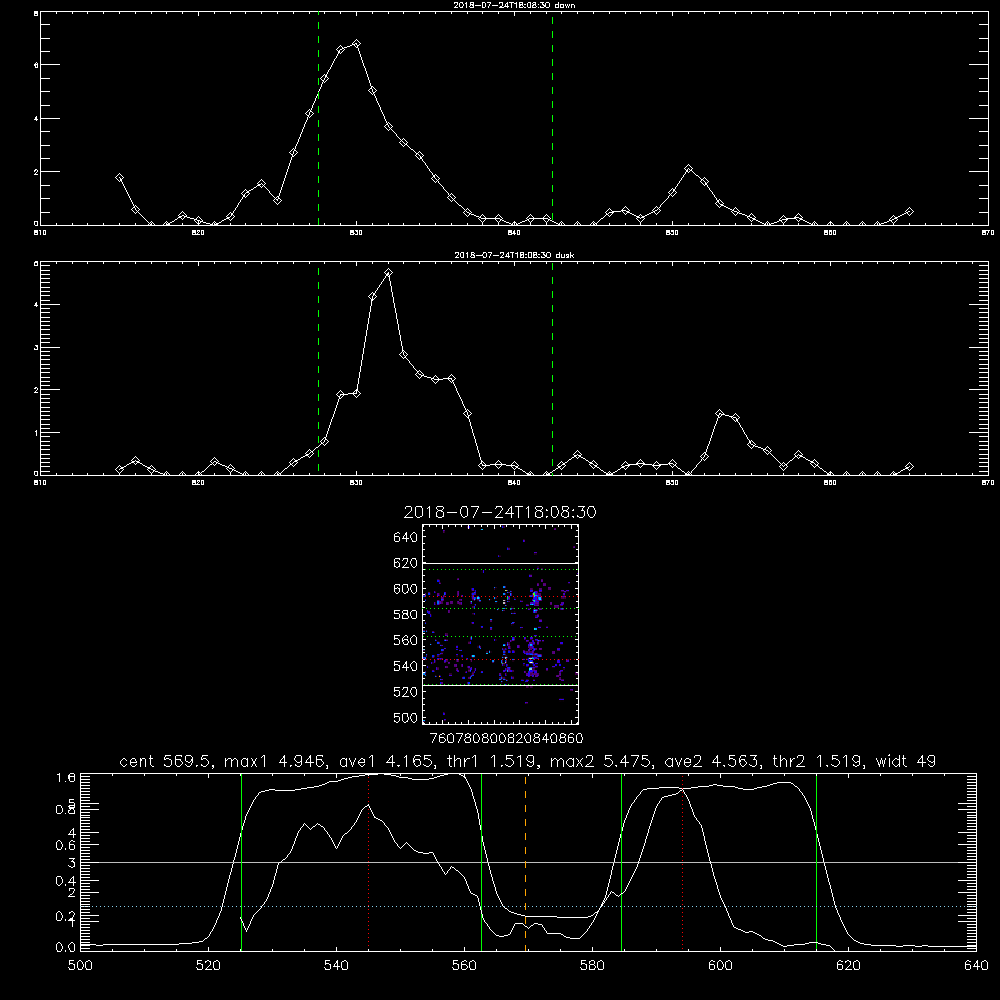Click the secondary peak near 851 on dawn curve
The image size is (1000, 1000).
pos(688,168)
